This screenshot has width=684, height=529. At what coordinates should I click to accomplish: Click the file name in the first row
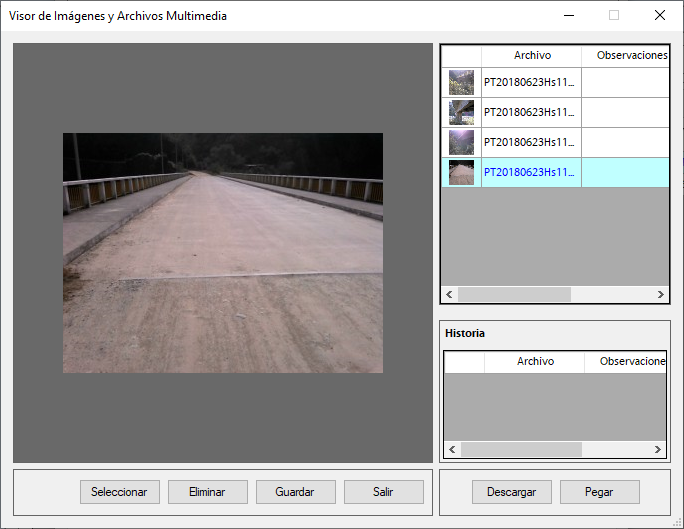530,83
